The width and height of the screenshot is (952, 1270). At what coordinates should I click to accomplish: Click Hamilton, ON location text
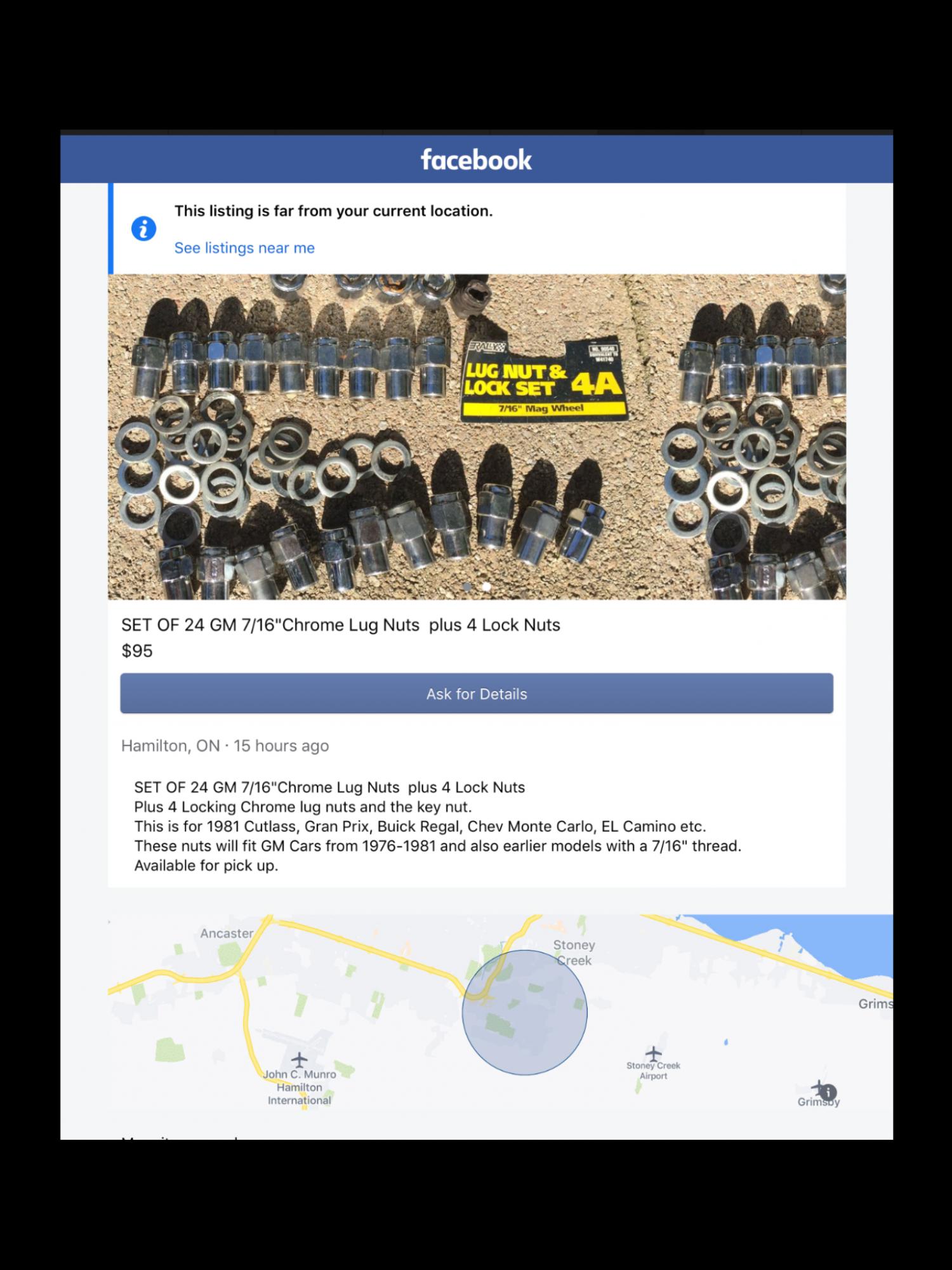pyautogui.click(x=171, y=745)
